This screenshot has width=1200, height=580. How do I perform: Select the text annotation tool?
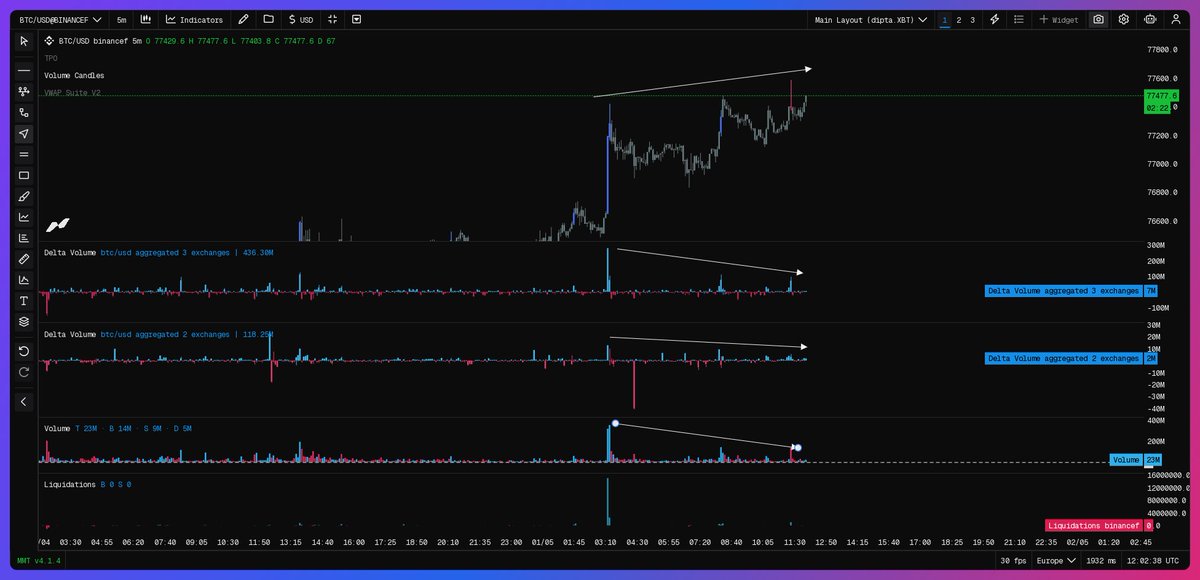[24, 301]
